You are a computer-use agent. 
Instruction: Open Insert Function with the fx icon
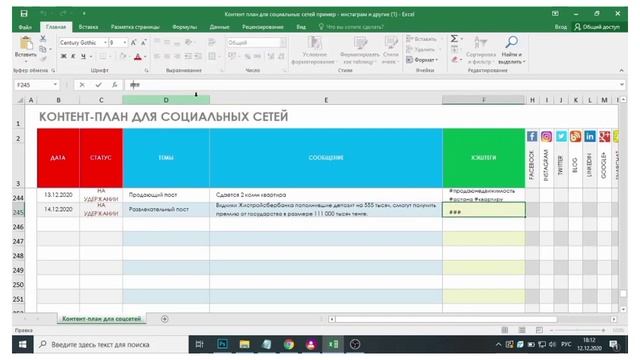click(115, 85)
